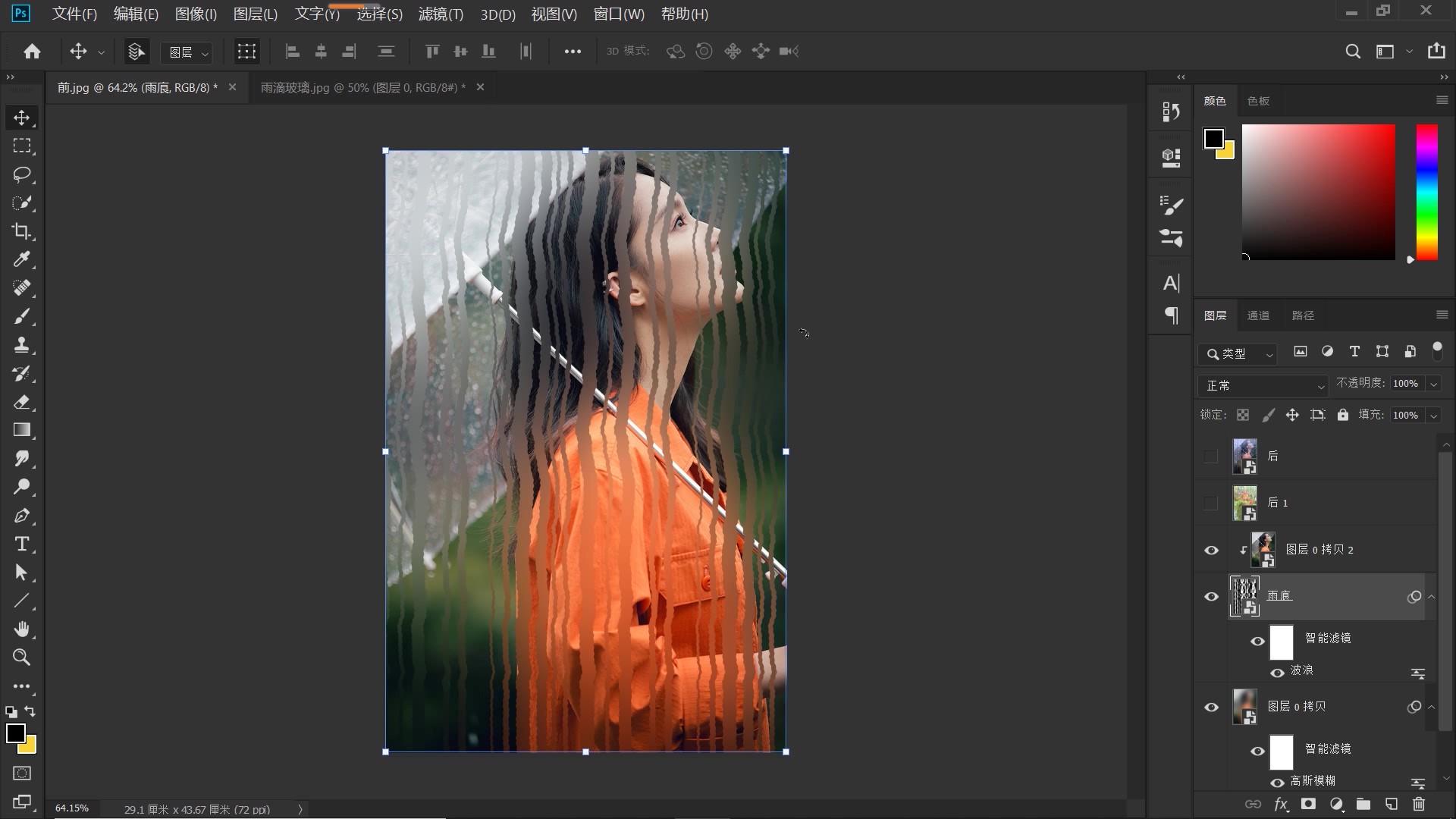Open the blend mode 正常 dropdown
1456x819 pixels.
pos(1263,385)
